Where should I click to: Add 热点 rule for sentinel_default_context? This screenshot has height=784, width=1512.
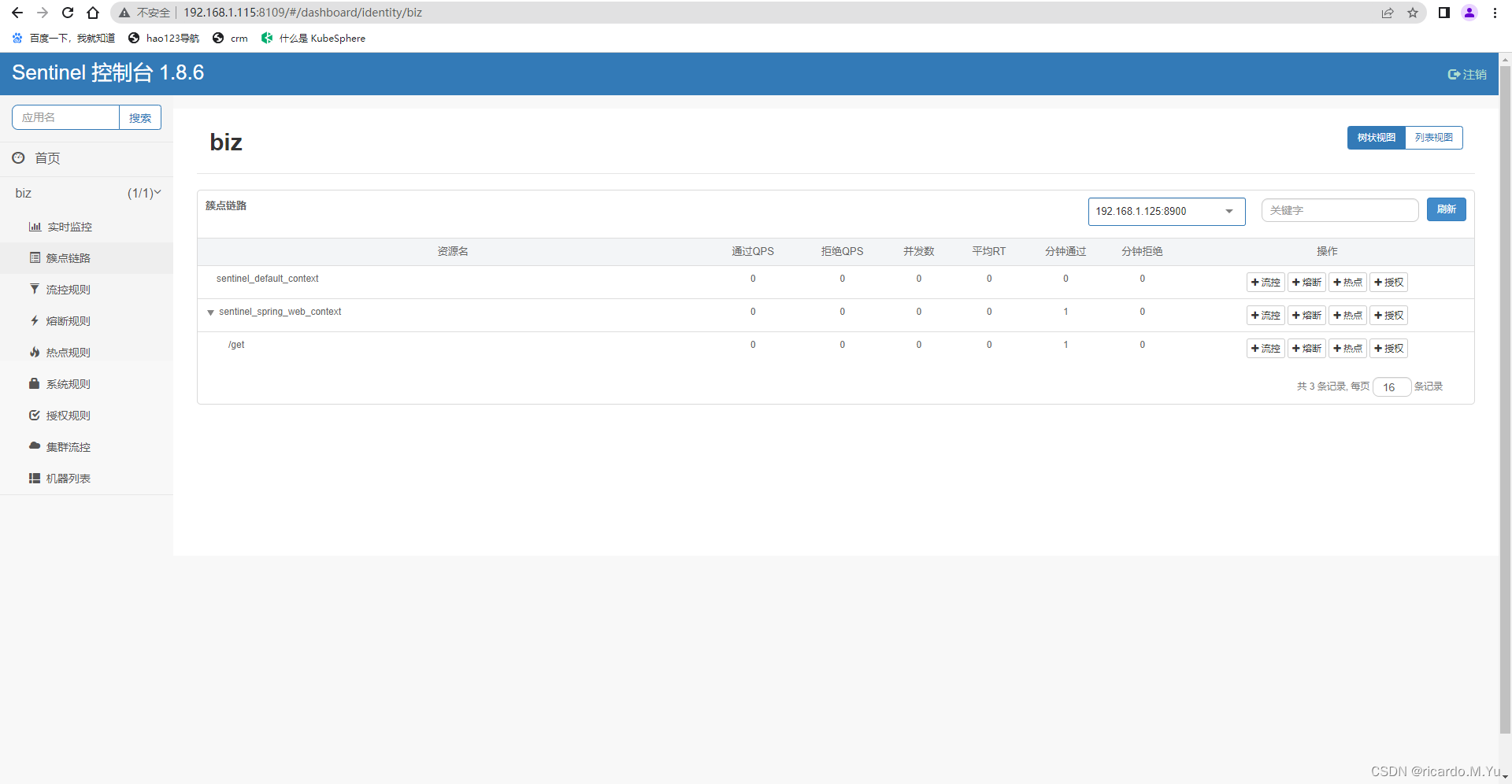pyautogui.click(x=1347, y=282)
